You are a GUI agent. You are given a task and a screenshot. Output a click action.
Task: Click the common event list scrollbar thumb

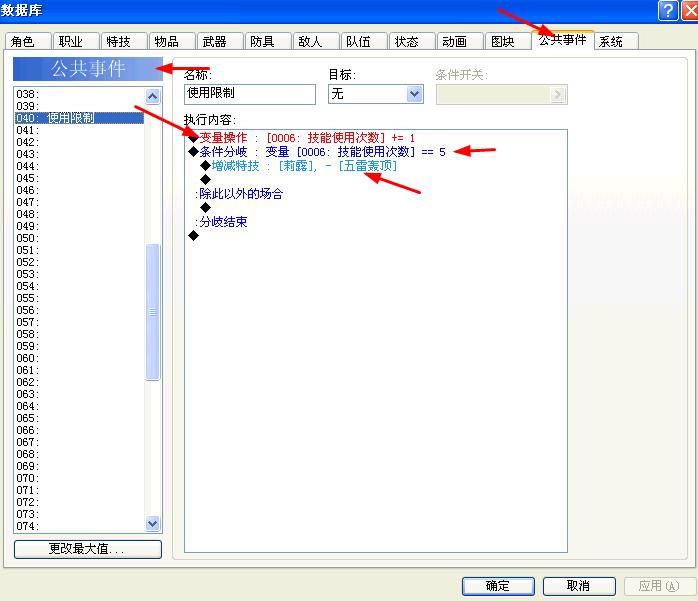pyautogui.click(x=152, y=312)
